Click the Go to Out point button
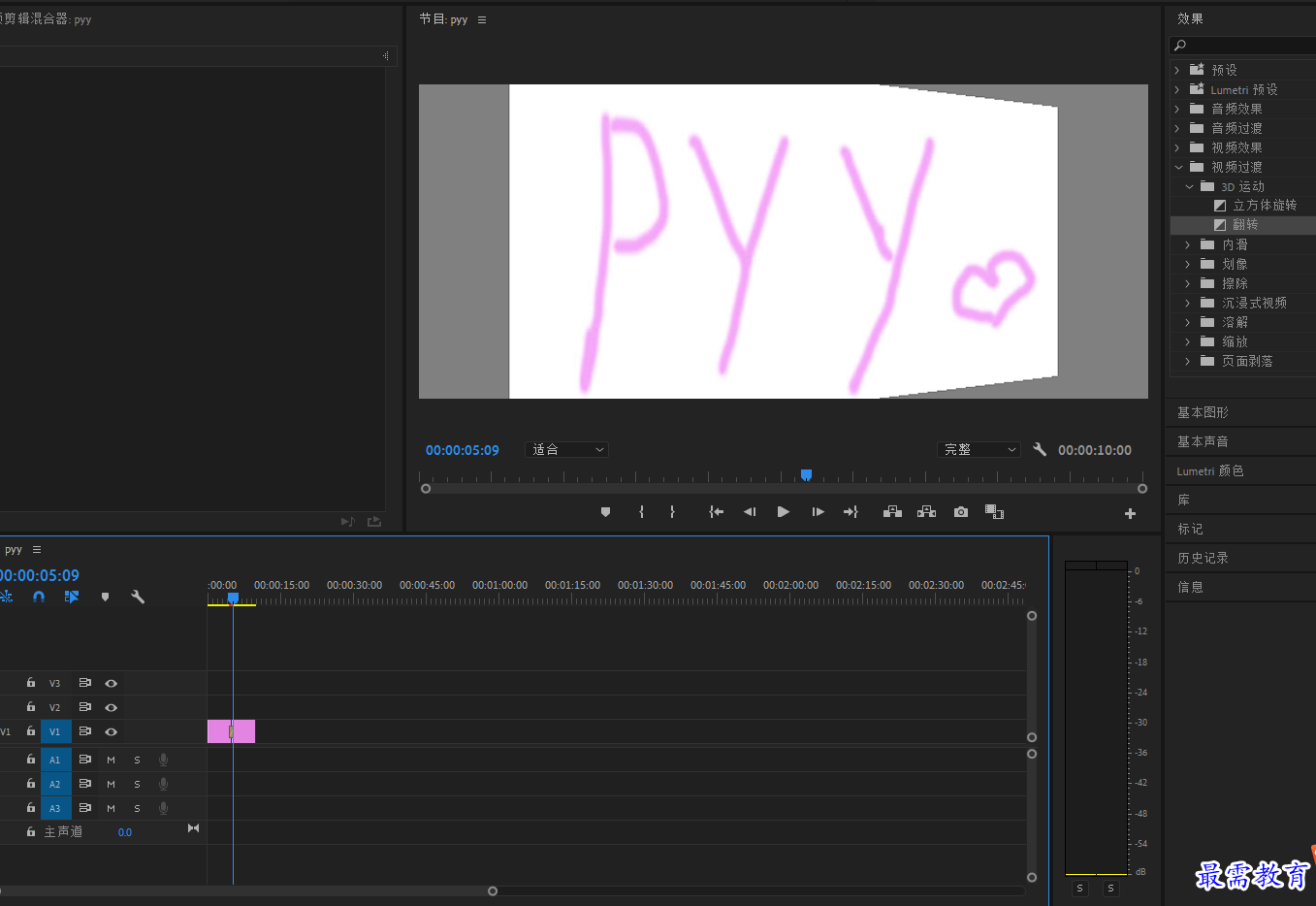The image size is (1316, 906). pos(851,512)
